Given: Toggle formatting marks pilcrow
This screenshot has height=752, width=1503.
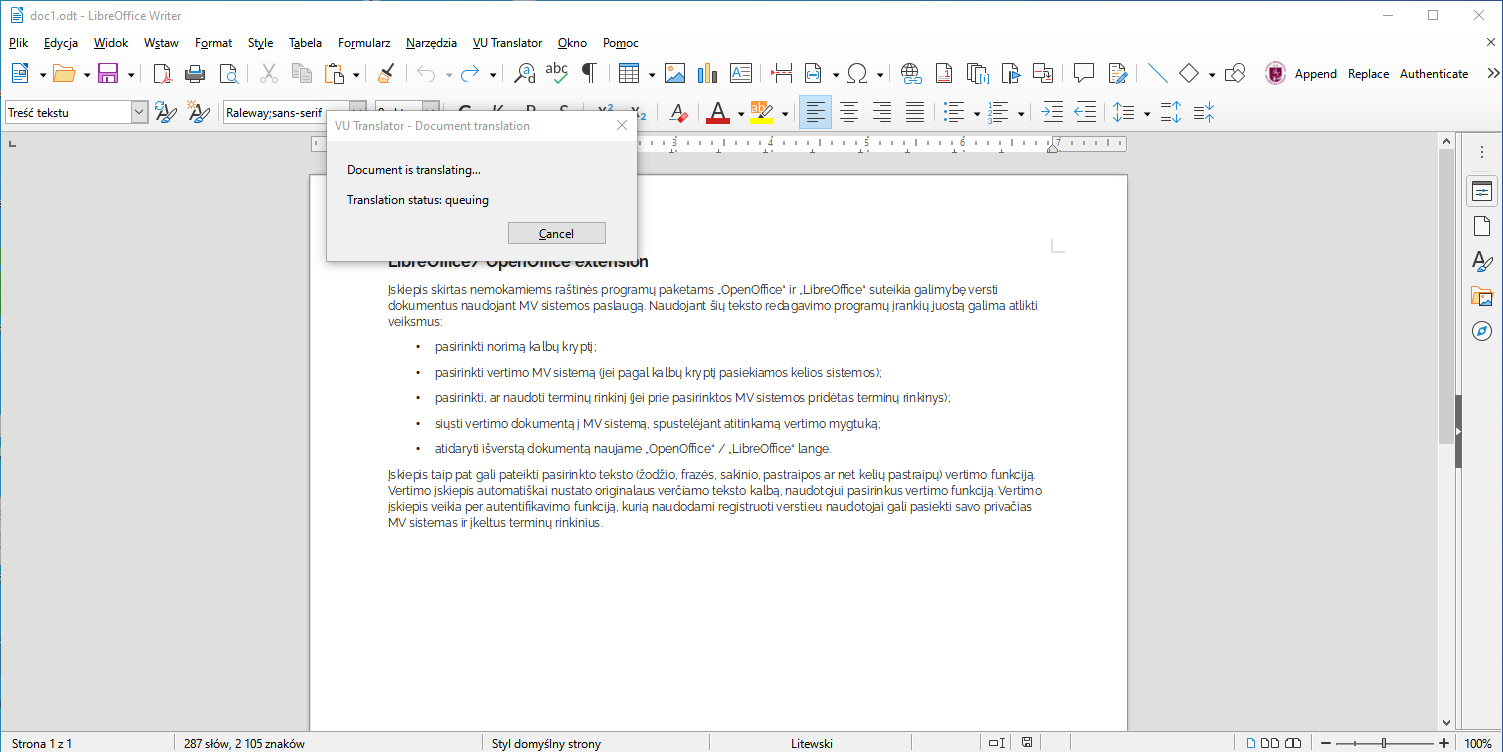Looking at the screenshot, I should (x=590, y=73).
